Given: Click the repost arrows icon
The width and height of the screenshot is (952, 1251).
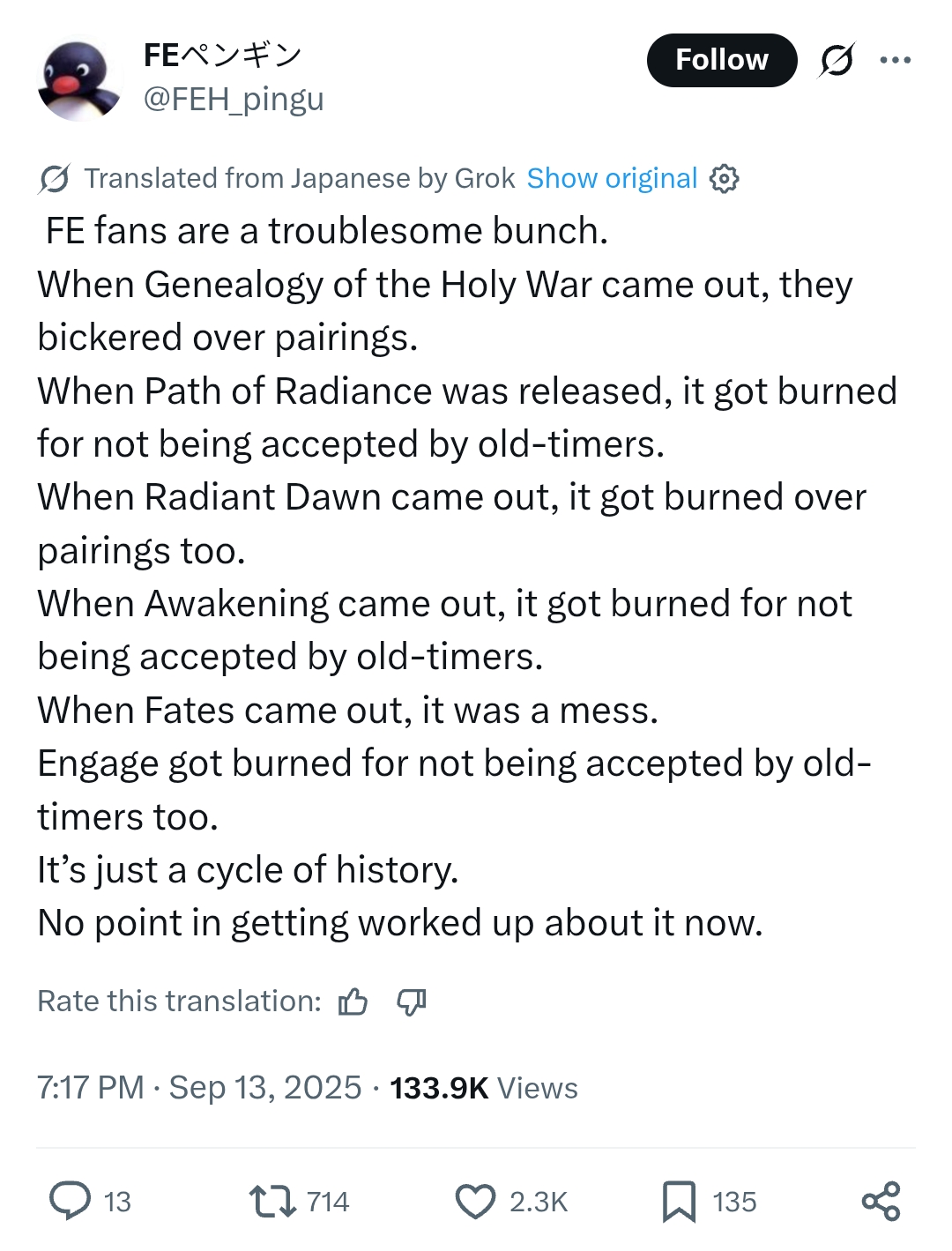Looking at the screenshot, I should click(272, 1201).
